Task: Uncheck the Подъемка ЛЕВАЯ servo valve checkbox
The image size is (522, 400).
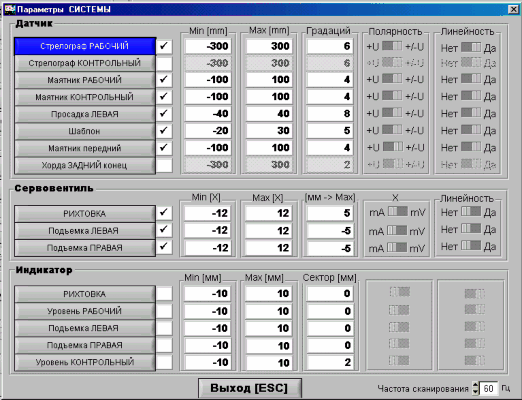Action: tap(164, 230)
